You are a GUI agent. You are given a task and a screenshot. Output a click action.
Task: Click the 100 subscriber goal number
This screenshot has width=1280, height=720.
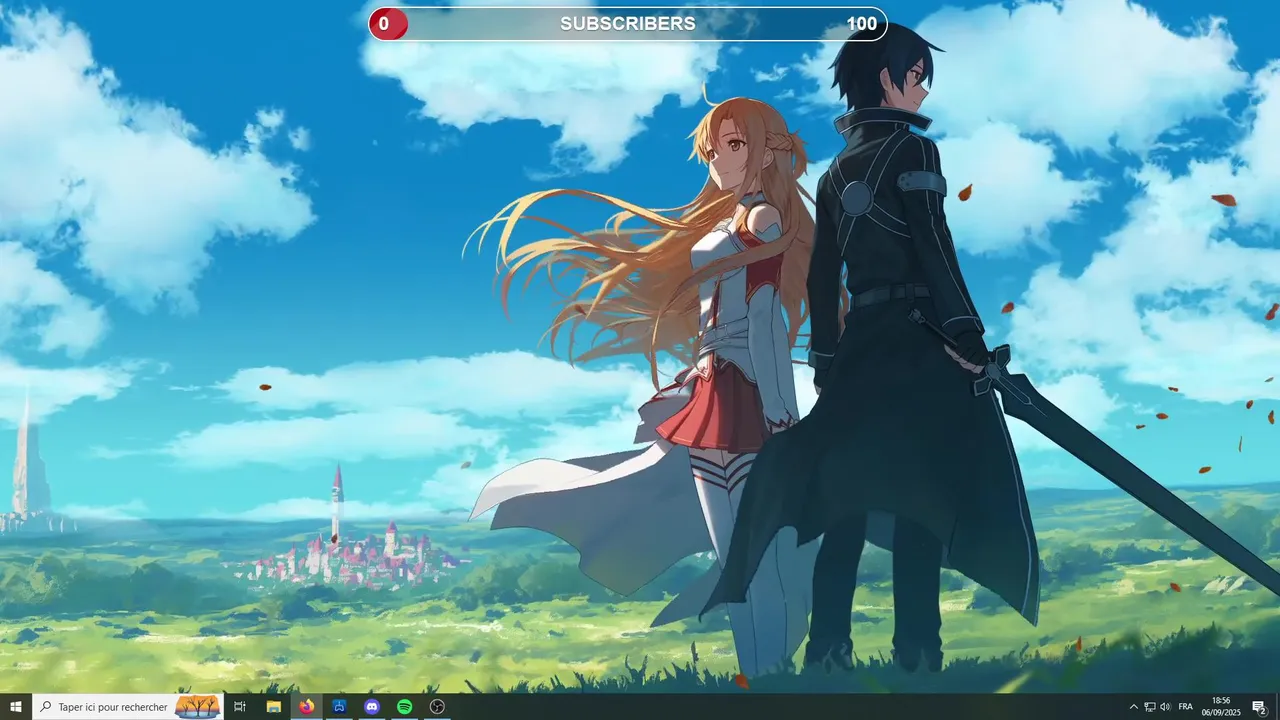(x=861, y=24)
